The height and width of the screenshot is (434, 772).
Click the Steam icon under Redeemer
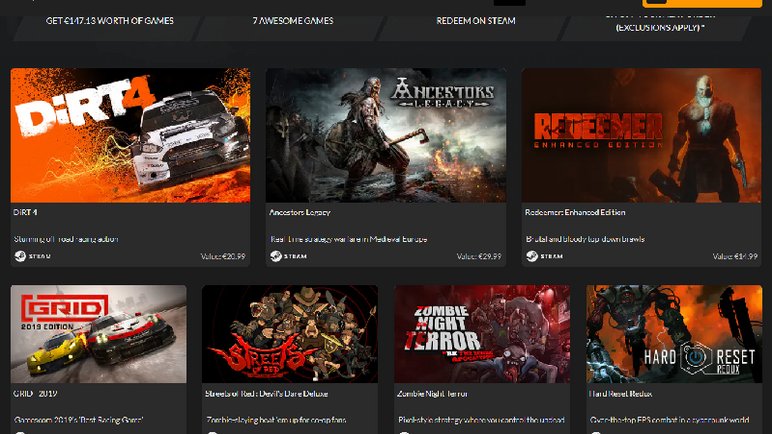tap(532, 256)
